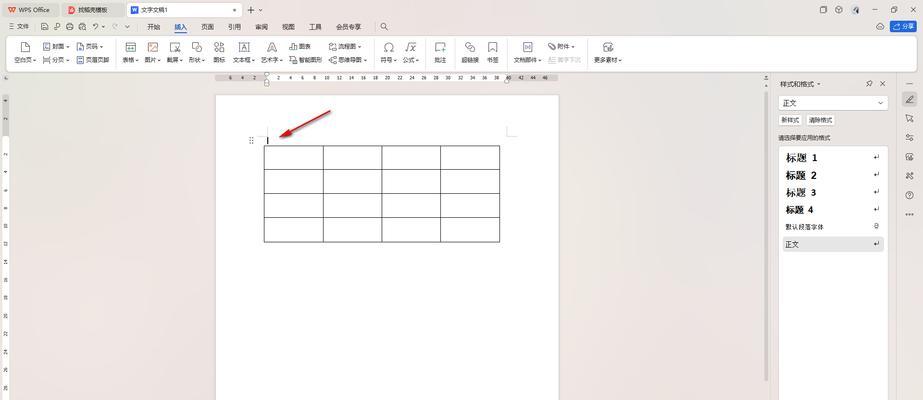Click the 智能图形 smart graphics button

tap(305, 60)
